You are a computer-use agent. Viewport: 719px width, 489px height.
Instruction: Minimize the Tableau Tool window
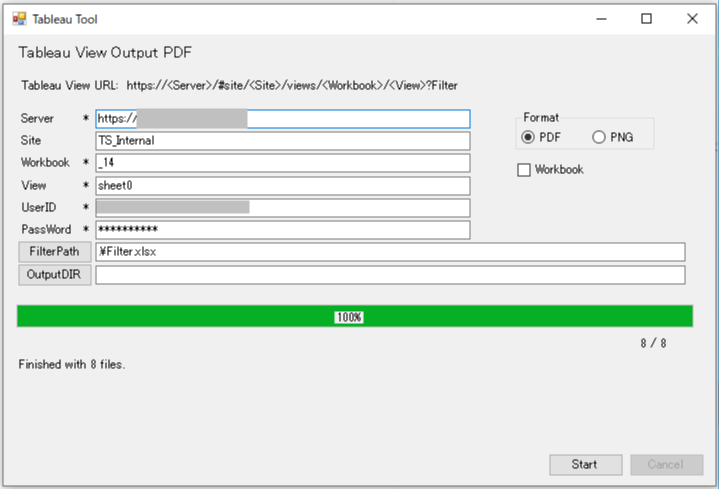tap(602, 19)
